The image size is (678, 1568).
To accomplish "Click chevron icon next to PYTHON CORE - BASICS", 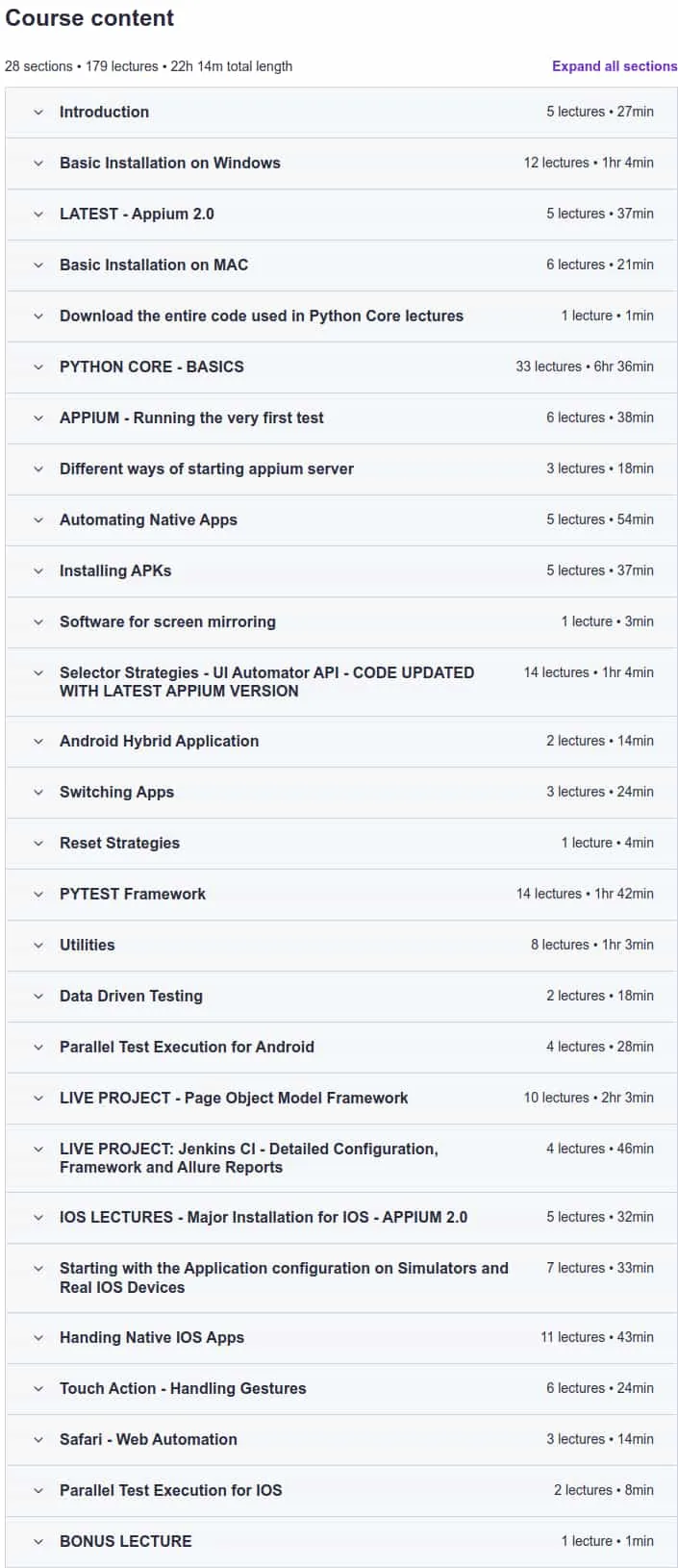I will (x=38, y=367).
